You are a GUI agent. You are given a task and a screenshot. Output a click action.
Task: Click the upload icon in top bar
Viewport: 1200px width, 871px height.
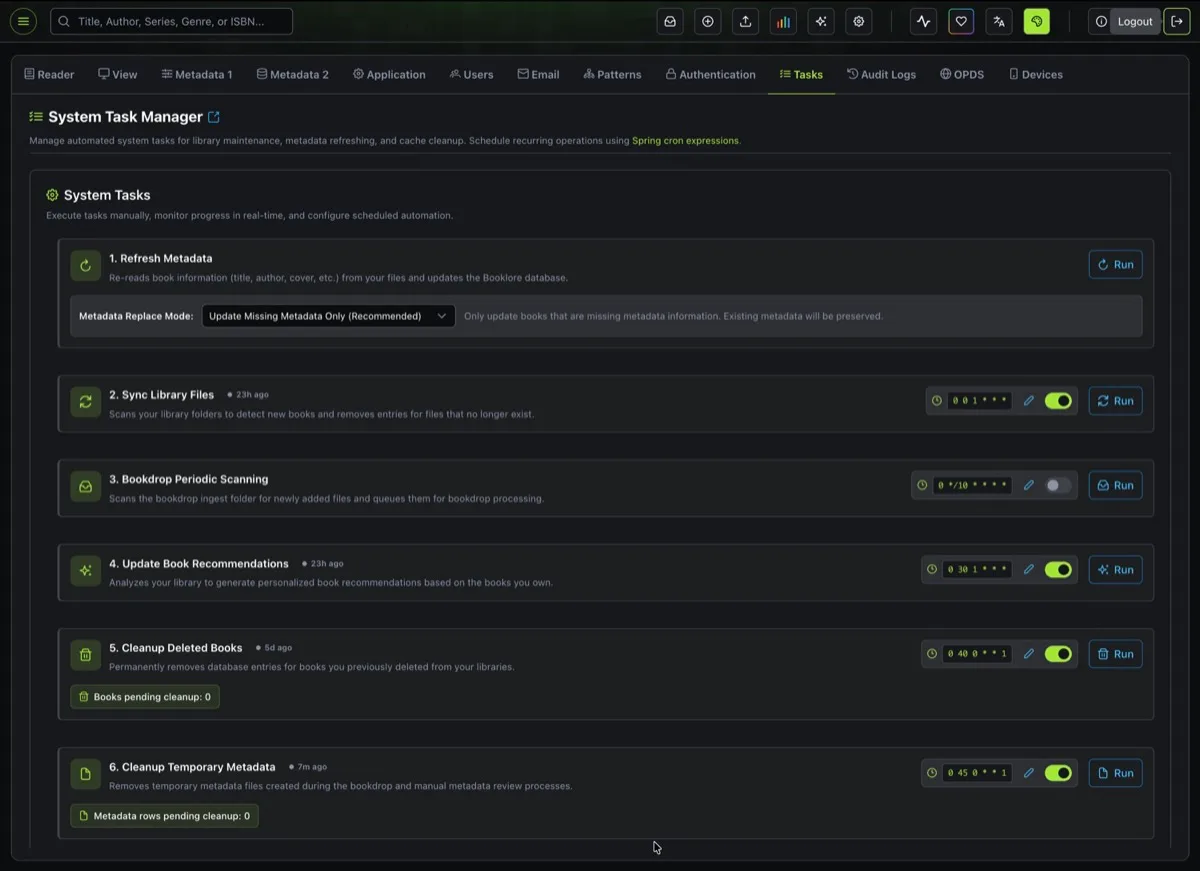click(745, 21)
